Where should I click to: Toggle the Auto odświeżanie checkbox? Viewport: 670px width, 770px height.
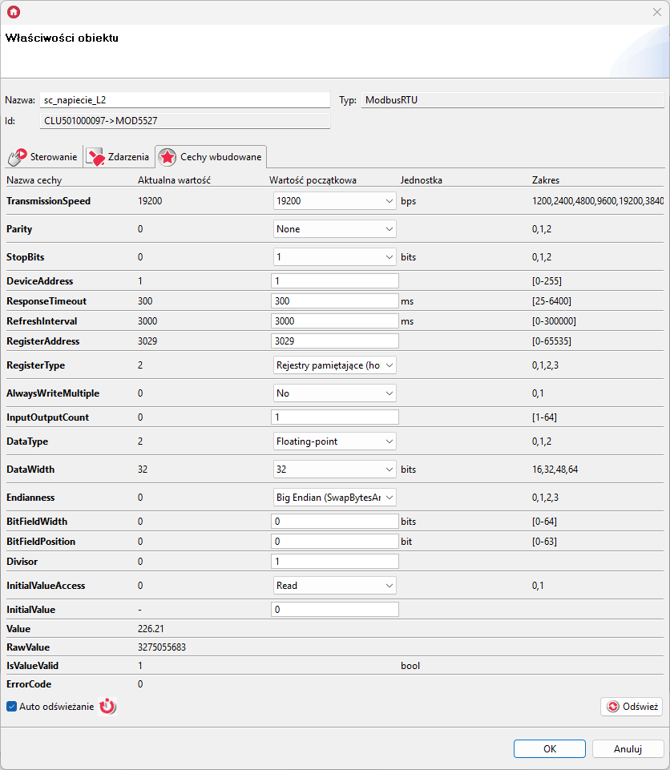click(x=12, y=706)
